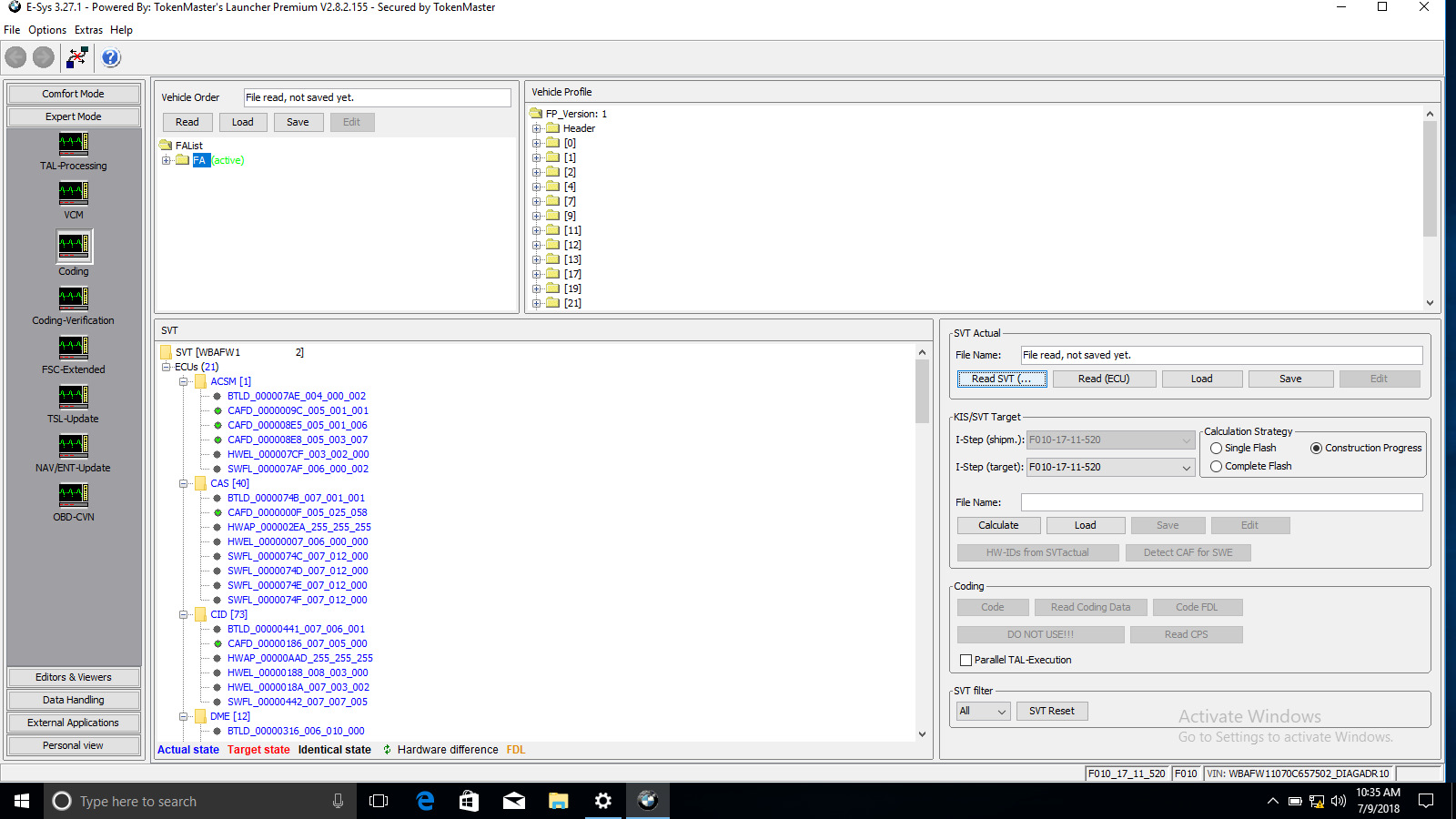This screenshot has width=1456, height=819.
Task: Select SWFL_0000074C_007_012_000 entry
Action: click(298, 556)
